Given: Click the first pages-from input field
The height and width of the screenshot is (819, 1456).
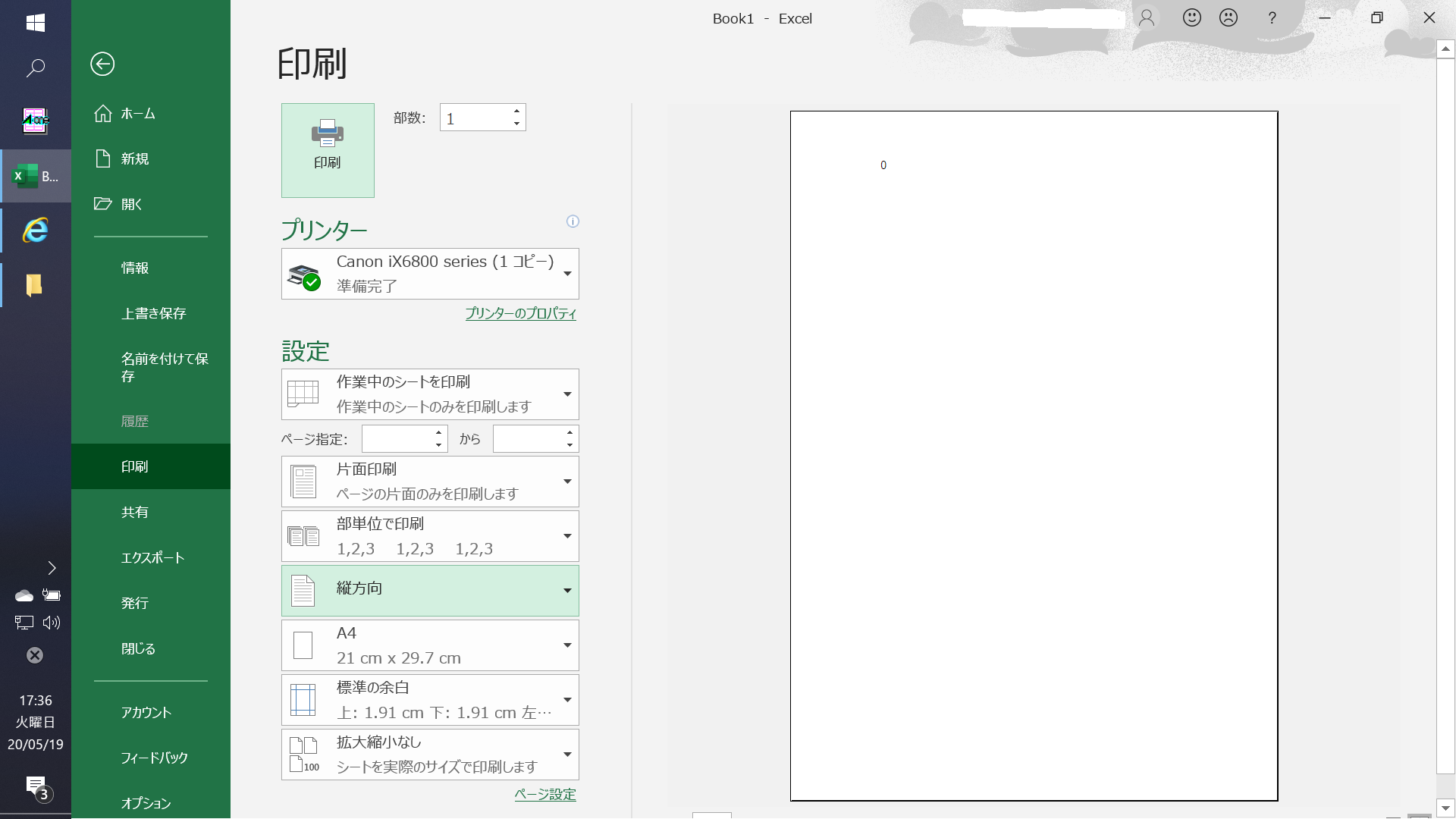Looking at the screenshot, I should click(x=397, y=439).
